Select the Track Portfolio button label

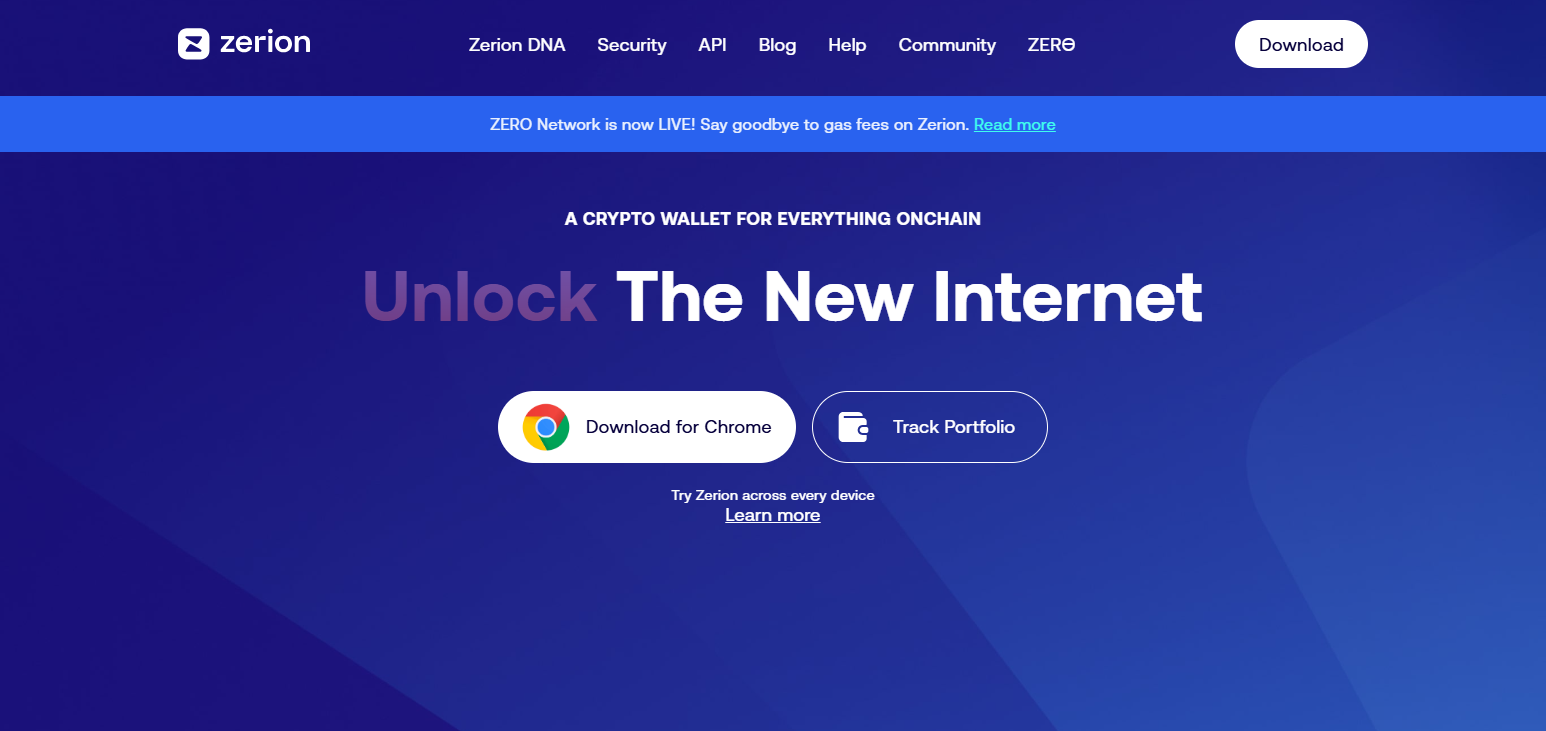tap(953, 427)
